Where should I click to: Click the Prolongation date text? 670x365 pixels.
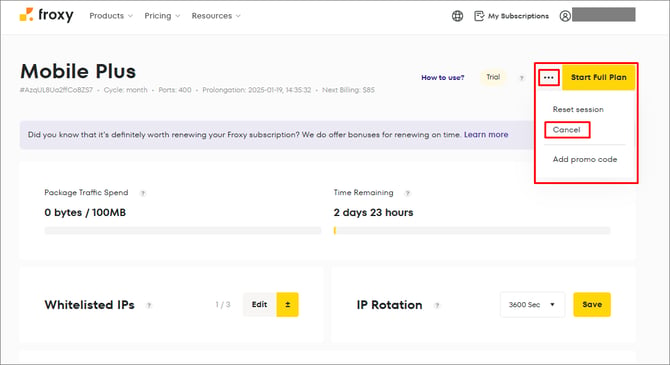point(257,90)
